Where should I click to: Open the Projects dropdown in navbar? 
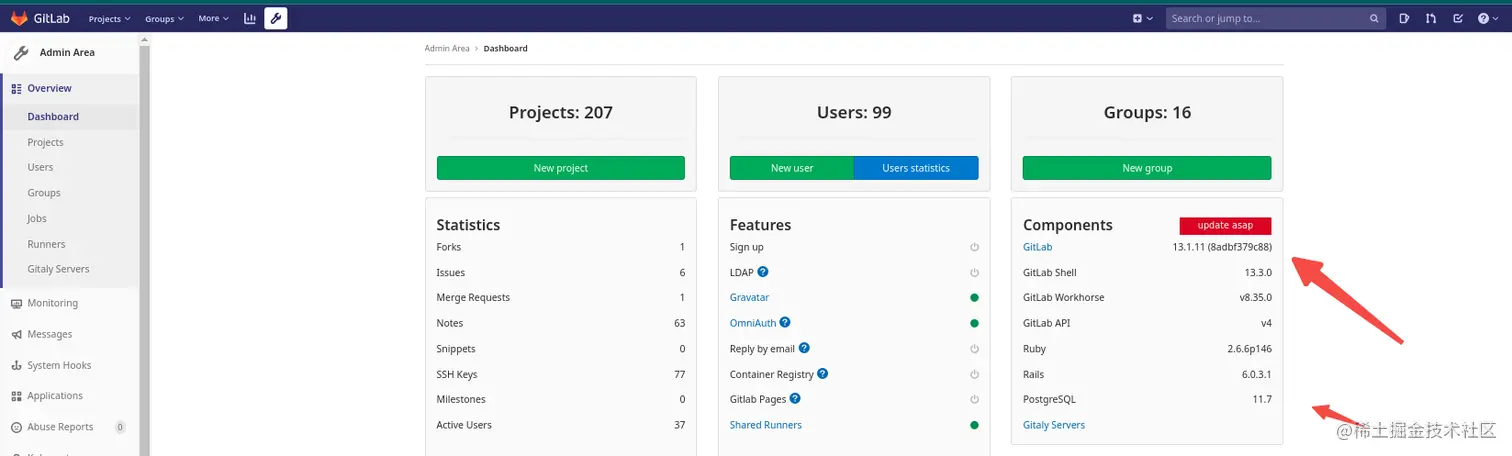pyautogui.click(x=108, y=19)
